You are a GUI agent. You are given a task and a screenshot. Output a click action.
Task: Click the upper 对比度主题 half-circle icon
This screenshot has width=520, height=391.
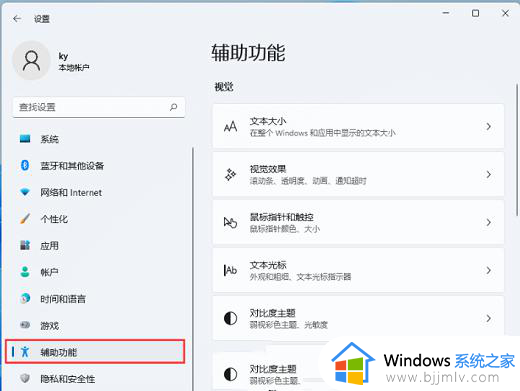point(230,318)
